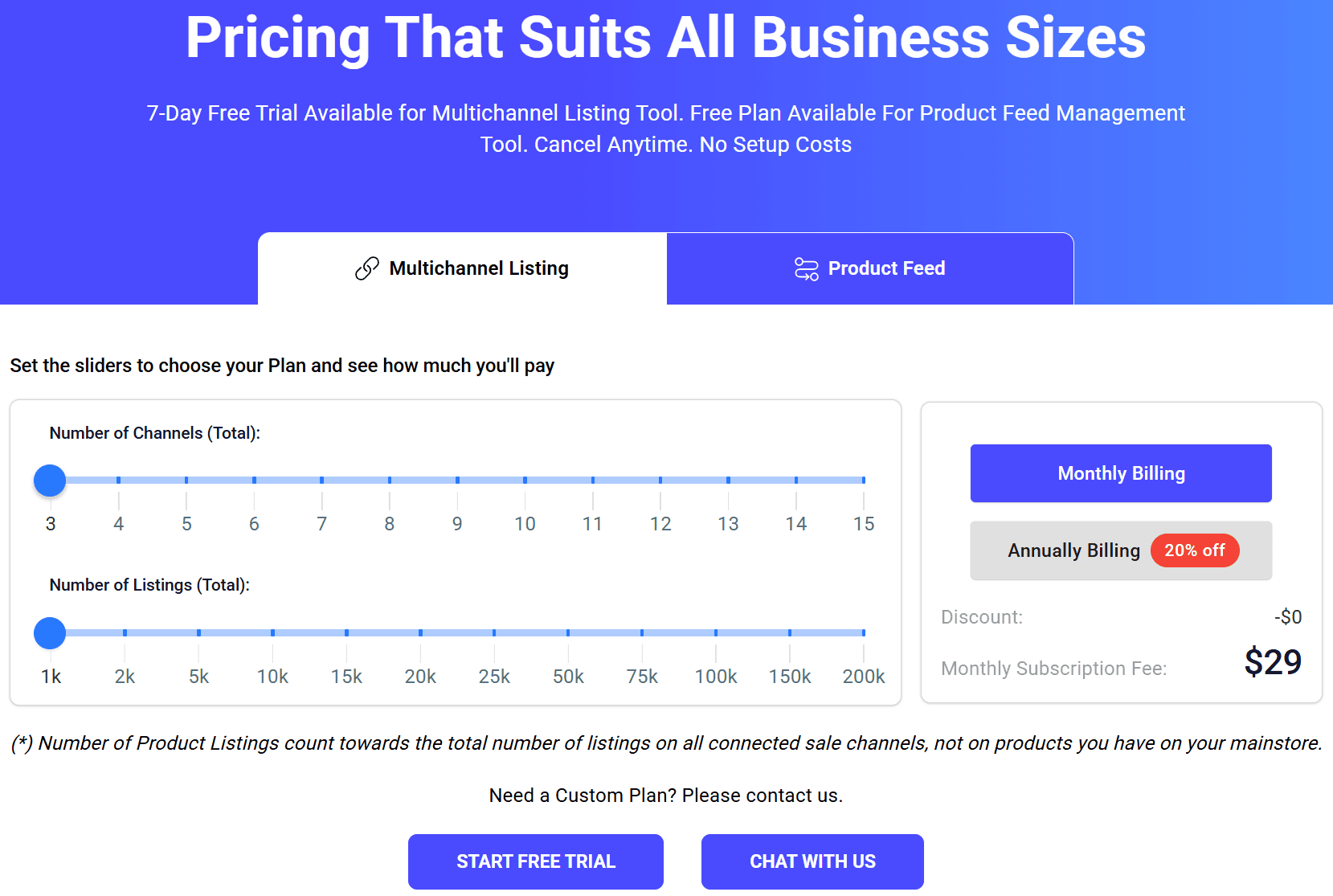Click 'Number of Listings (Total):' label

coord(149,585)
